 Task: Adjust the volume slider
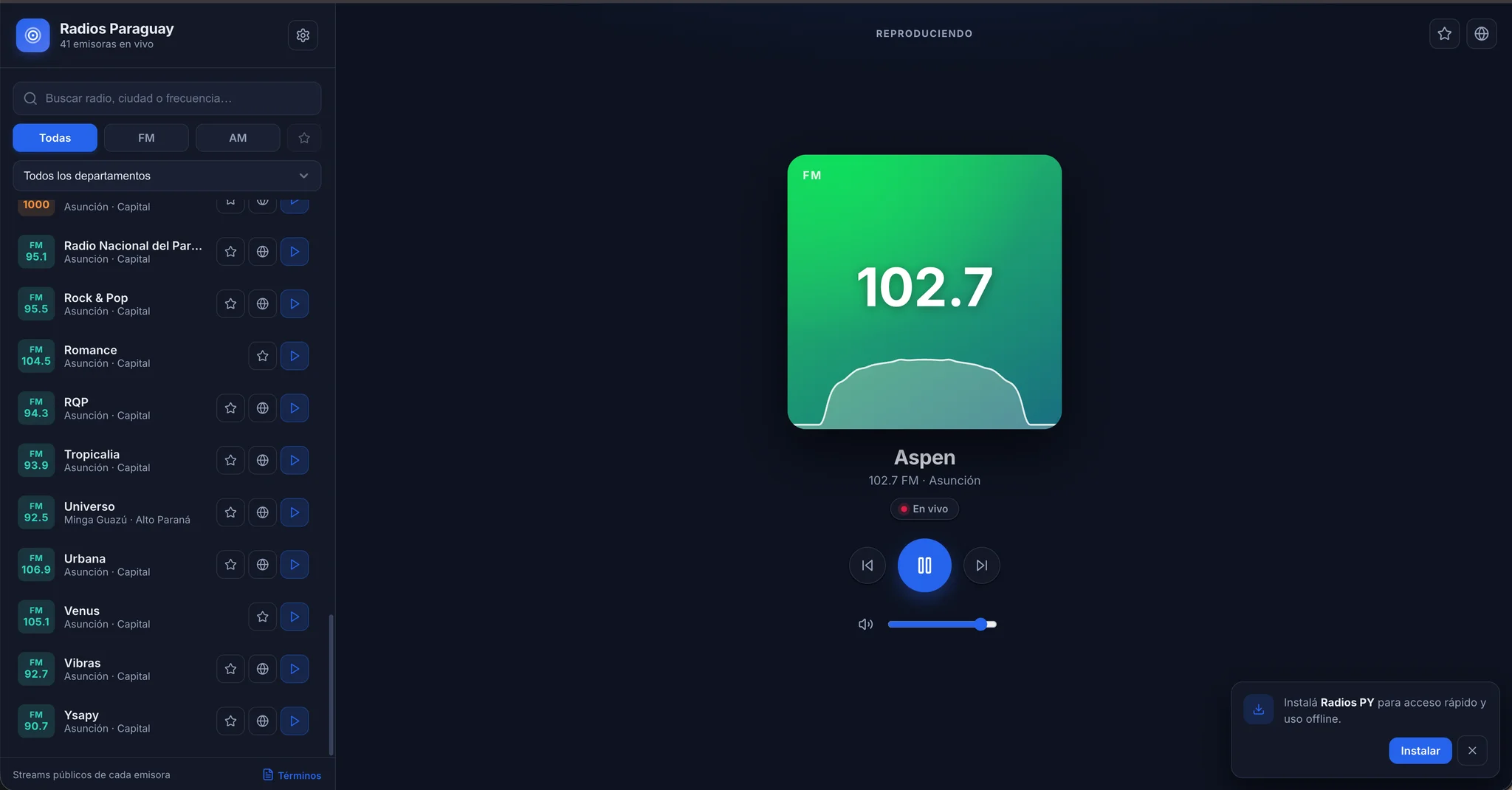coord(942,625)
